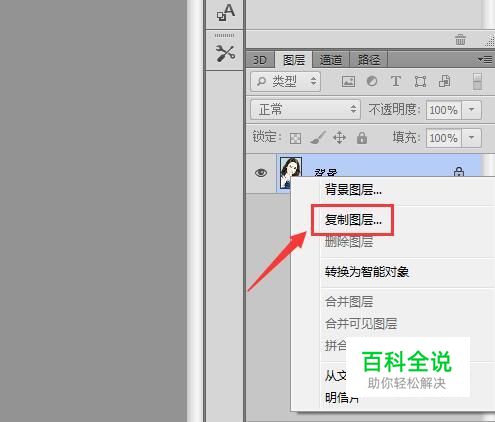Open the tool presets wrench icon
This screenshot has width=495, height=422.
225,53
